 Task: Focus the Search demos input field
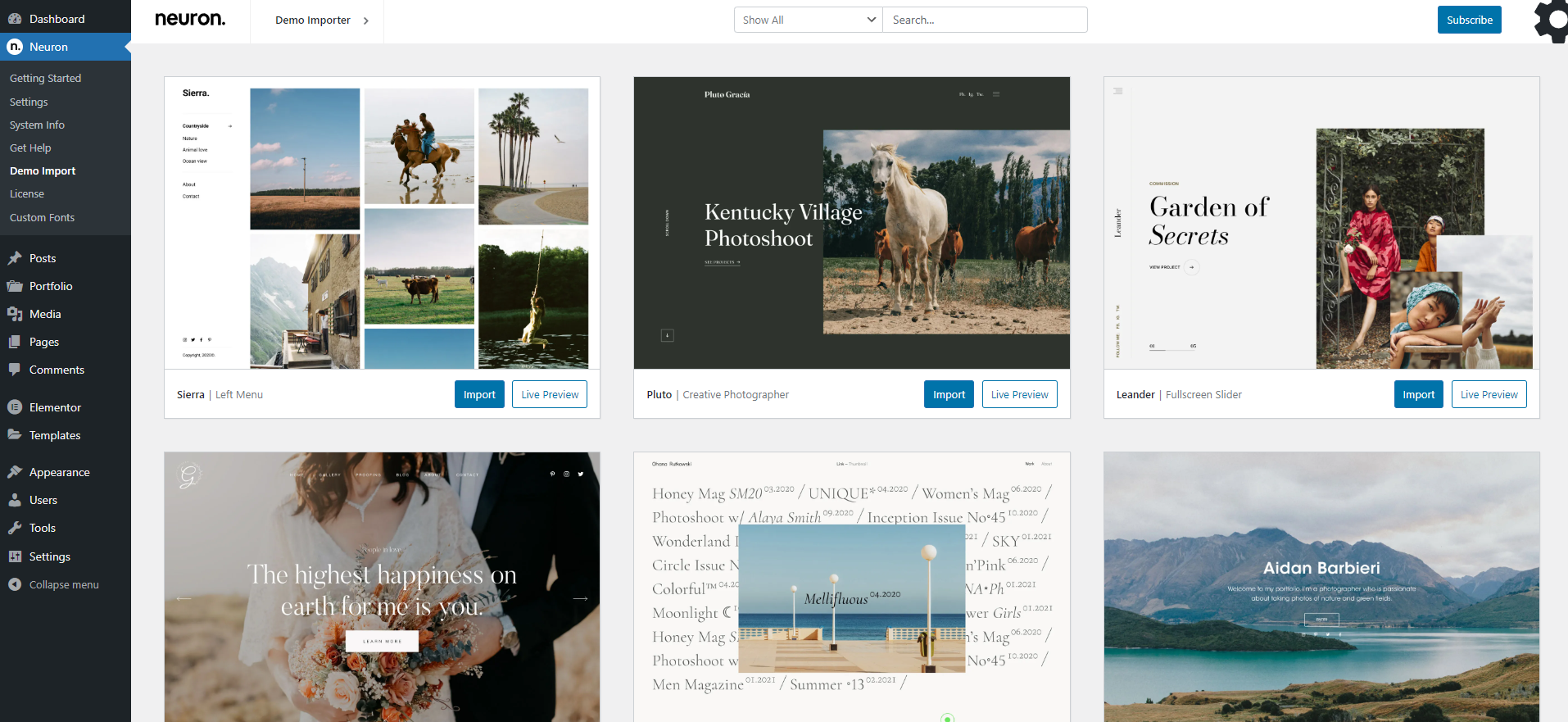point(985,20)
